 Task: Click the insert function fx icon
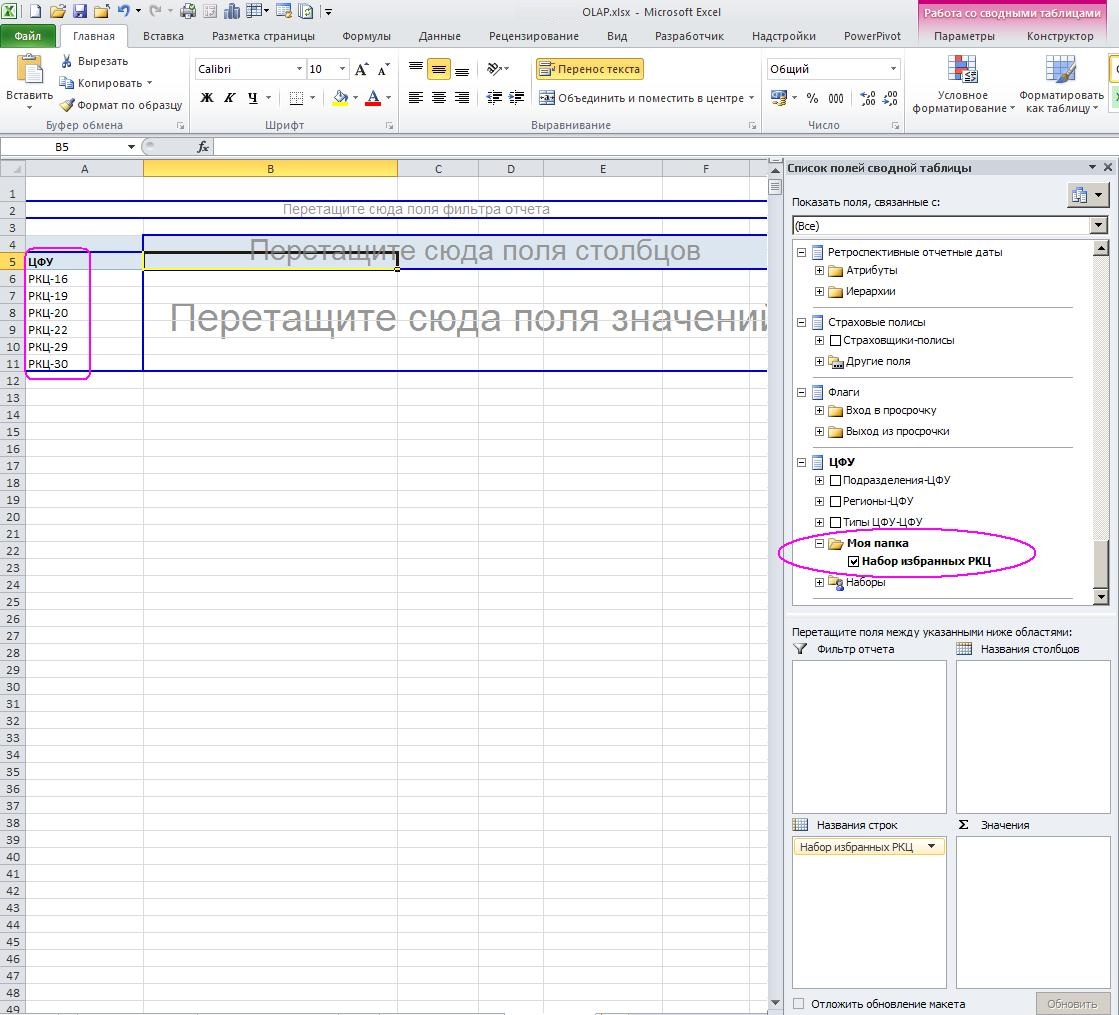click(x=203, y=146)
